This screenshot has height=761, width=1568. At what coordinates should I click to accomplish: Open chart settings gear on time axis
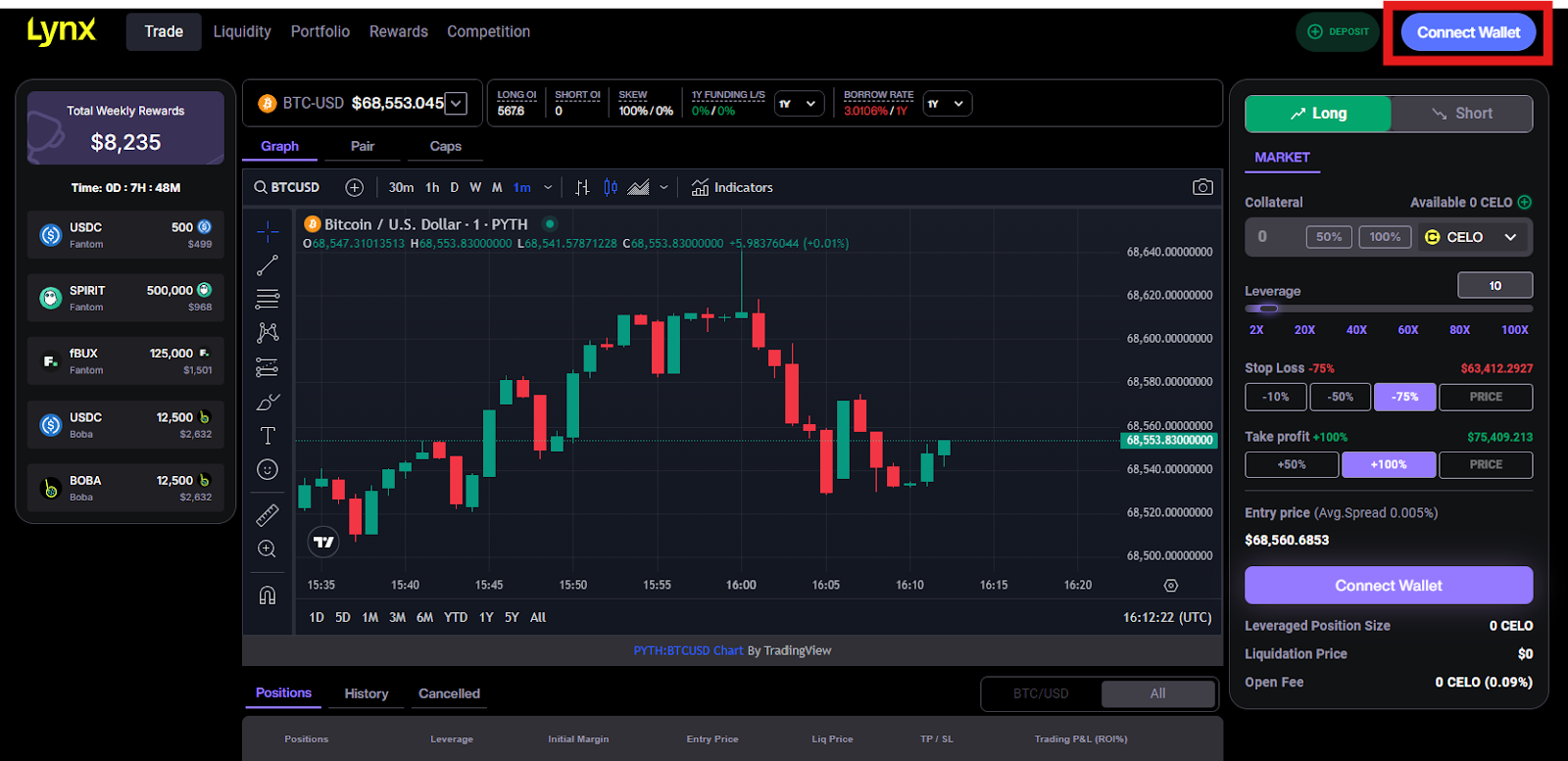1170,586
